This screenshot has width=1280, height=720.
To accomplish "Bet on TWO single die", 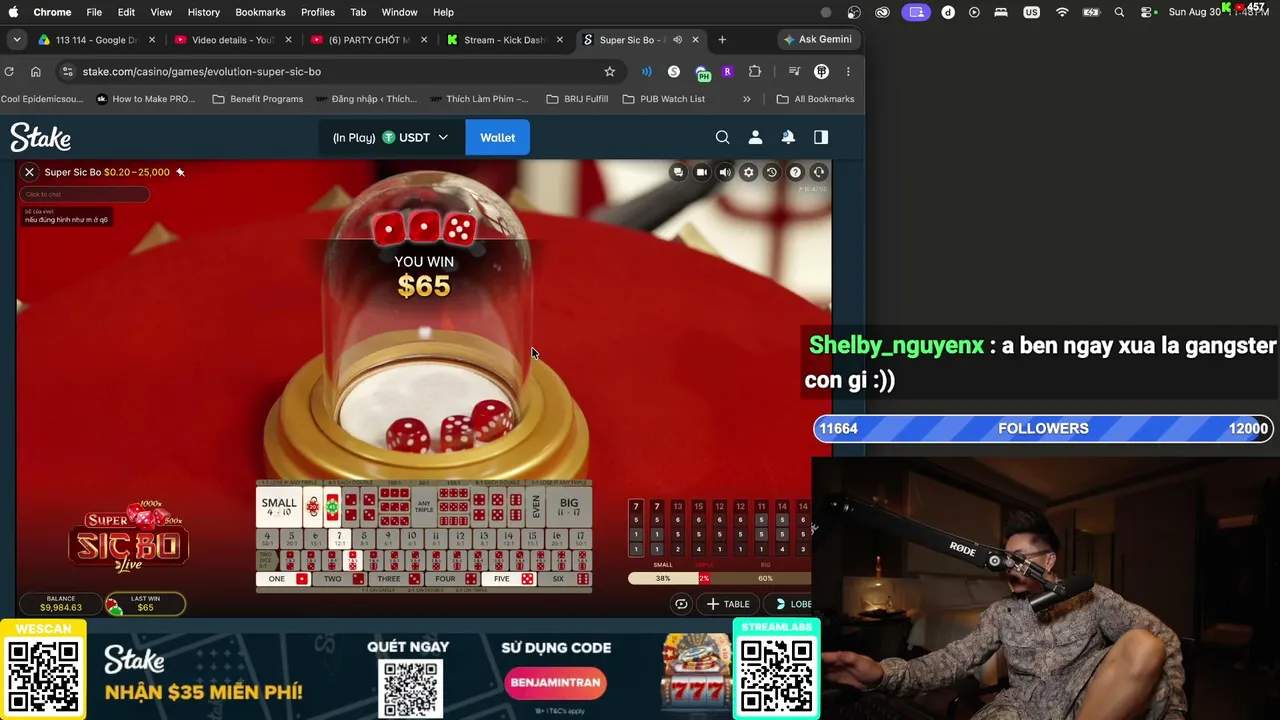I will pos(339,579).
